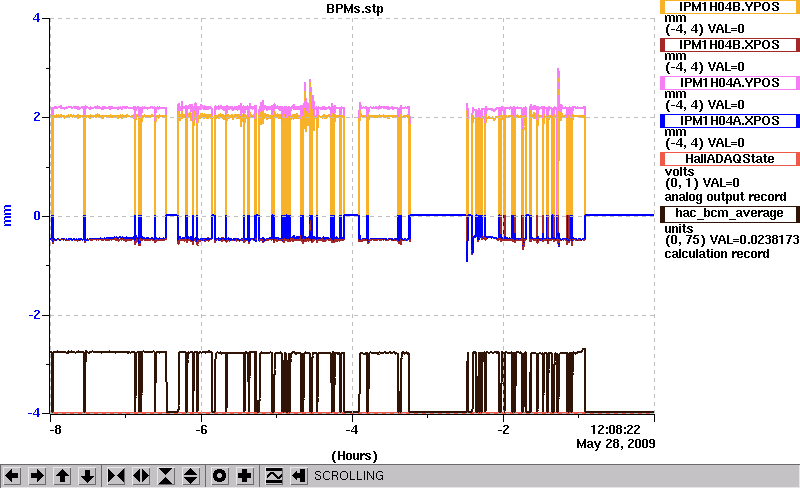Click the wave graph icon in the toolbar
This screenshot has width=800, height=488.
pyautogui.click(x=274, y=476)
